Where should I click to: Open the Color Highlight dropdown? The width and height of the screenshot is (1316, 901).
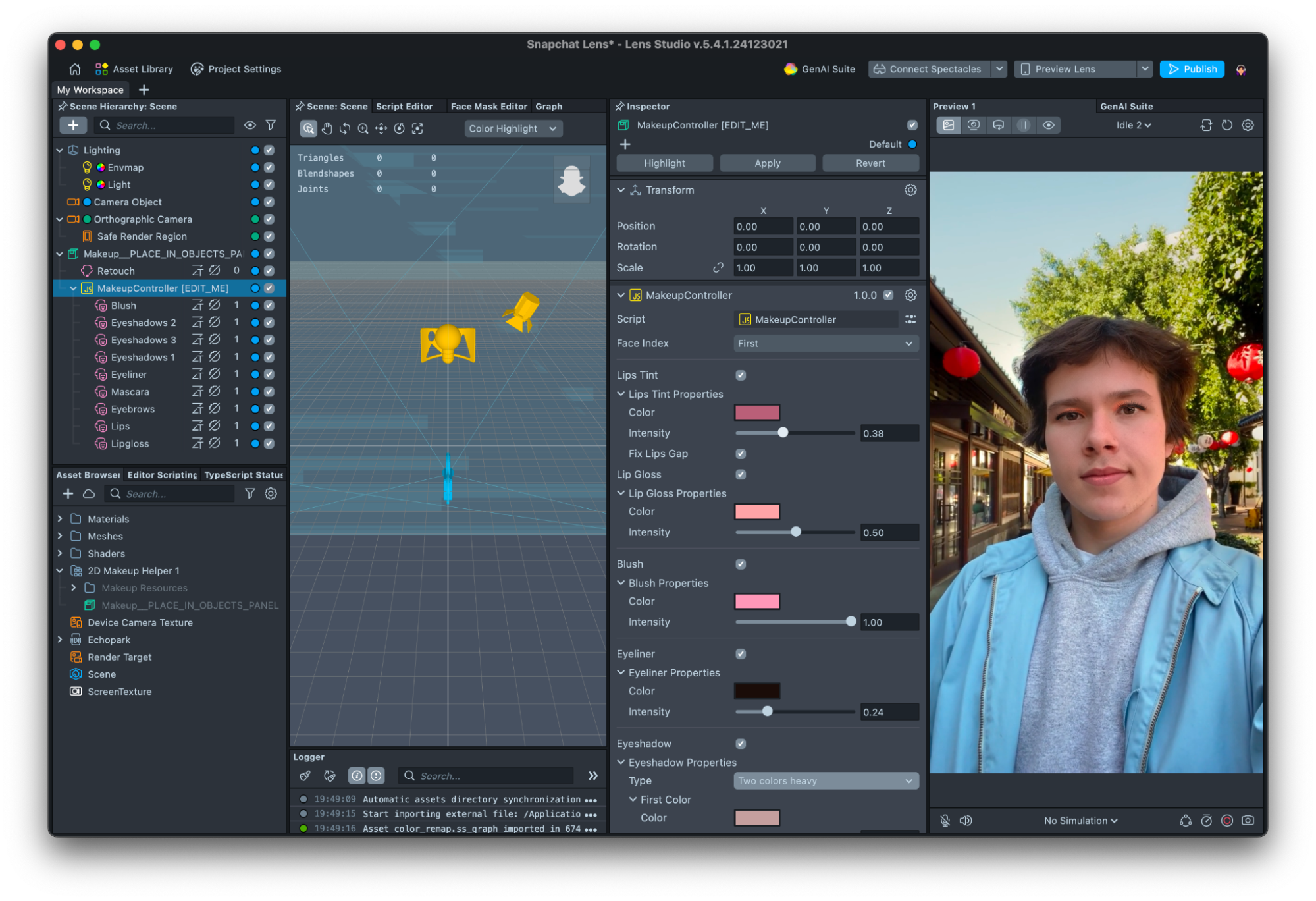point(512,128)
